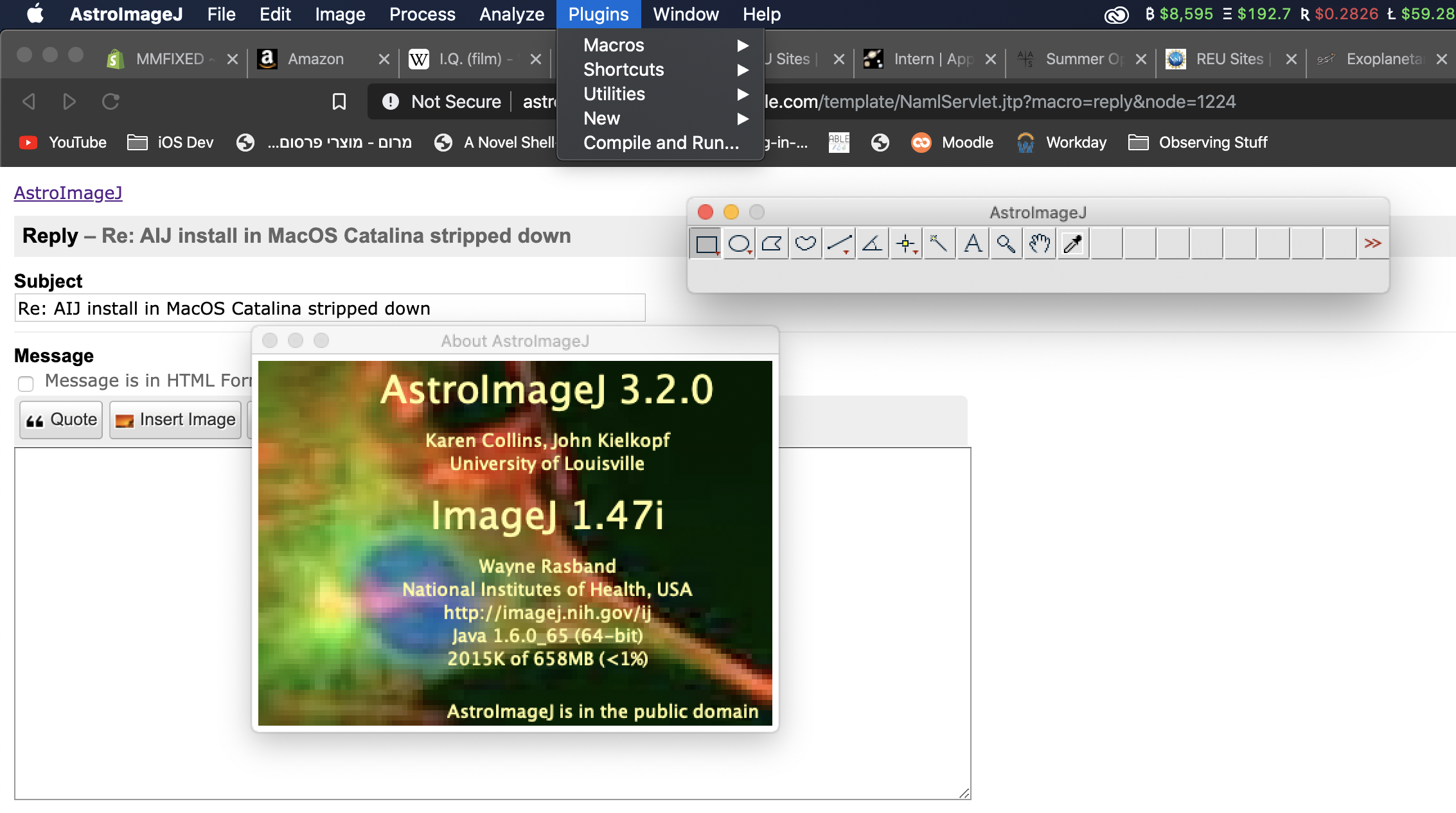This screenshot has width=1456, height=813.
Task: Choose Compile and Run menu entry
Action: pos(661,143)
